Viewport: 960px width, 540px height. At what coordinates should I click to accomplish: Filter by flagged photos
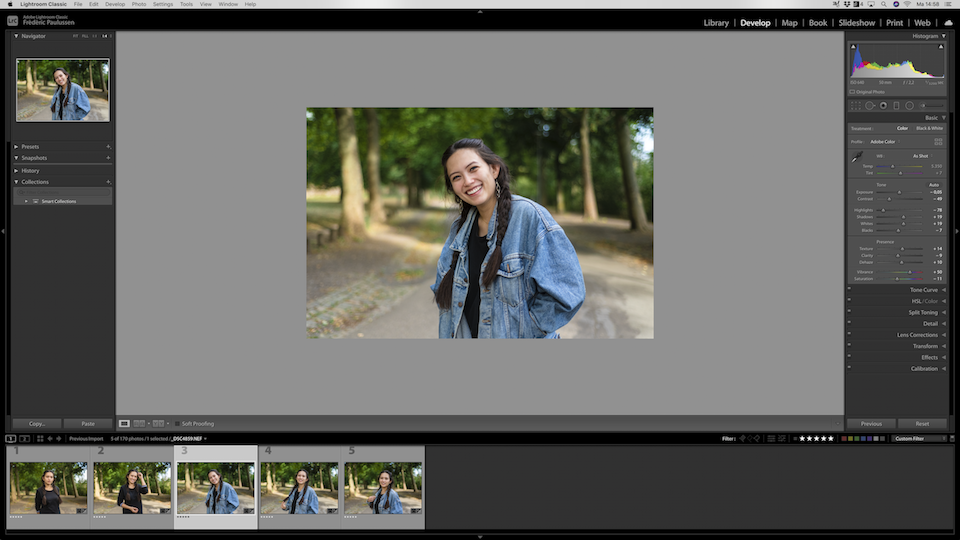coord(743,438)
